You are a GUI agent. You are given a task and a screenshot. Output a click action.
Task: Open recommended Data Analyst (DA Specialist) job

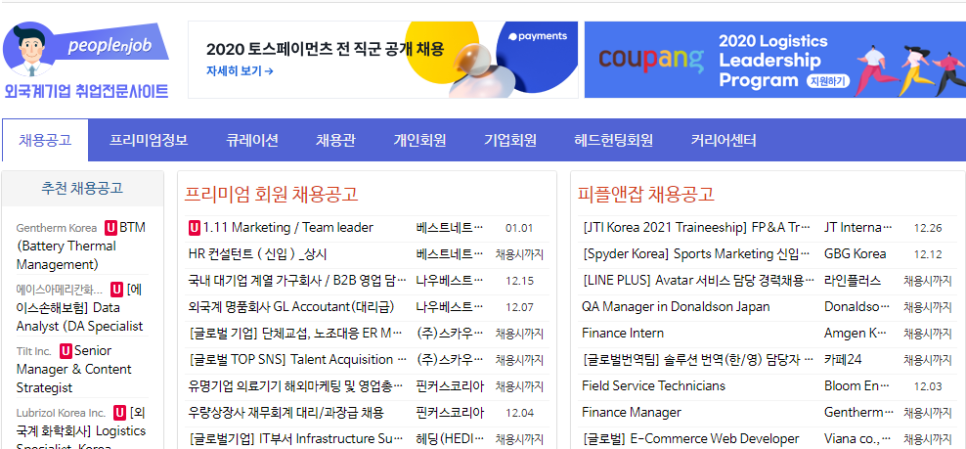79,308
